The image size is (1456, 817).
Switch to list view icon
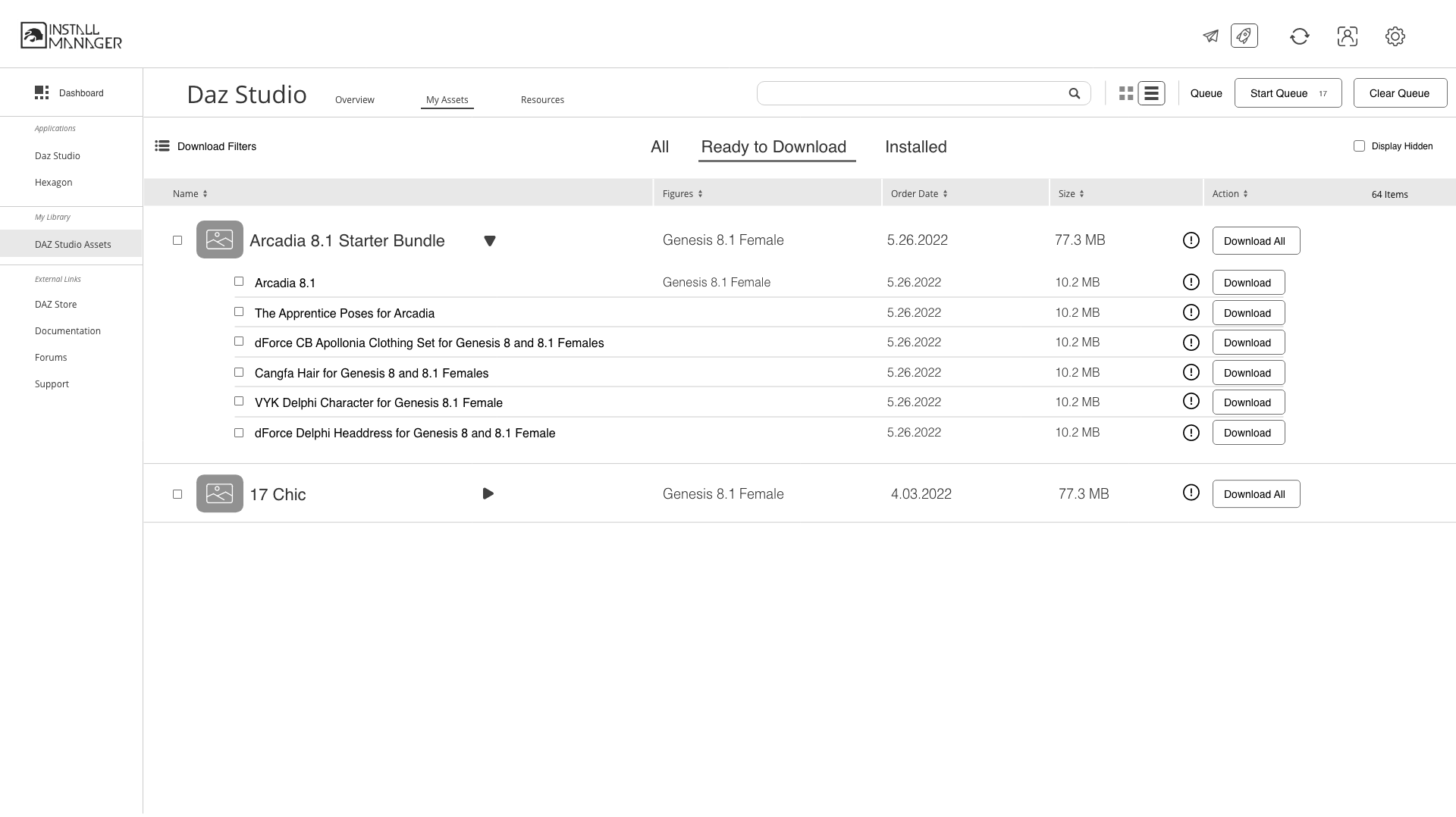click(1151, 93)
